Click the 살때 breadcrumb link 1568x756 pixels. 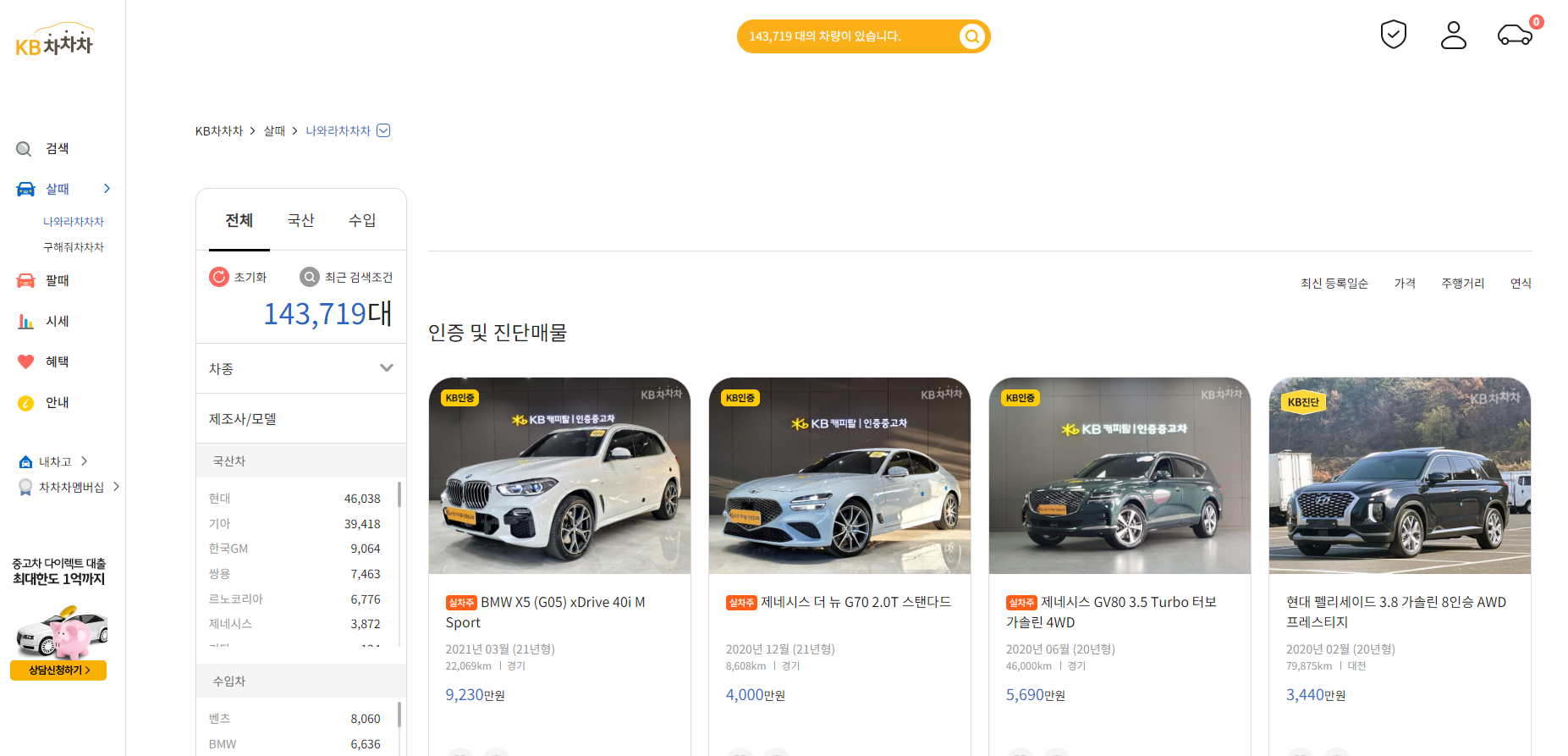tap(274, 131)
